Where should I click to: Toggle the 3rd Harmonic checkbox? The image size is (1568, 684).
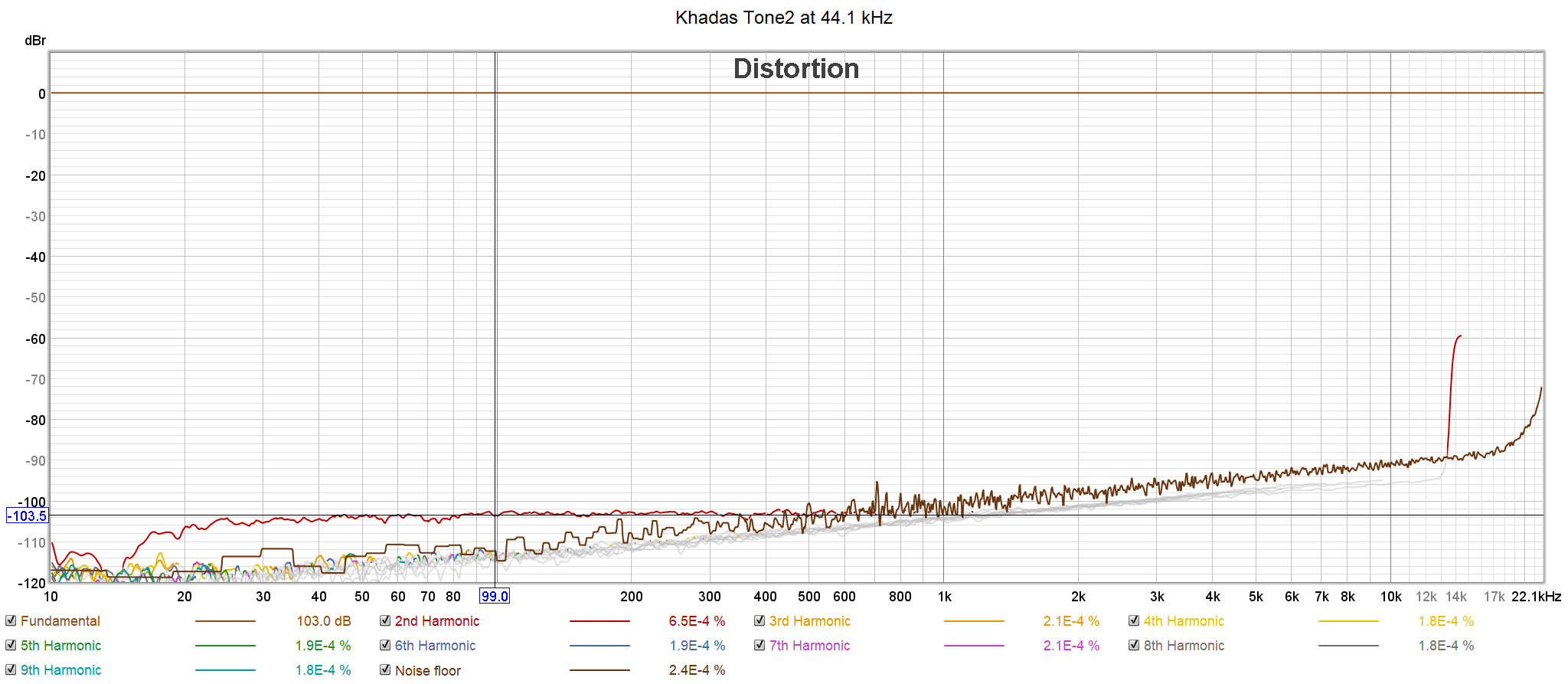(759, 620)
